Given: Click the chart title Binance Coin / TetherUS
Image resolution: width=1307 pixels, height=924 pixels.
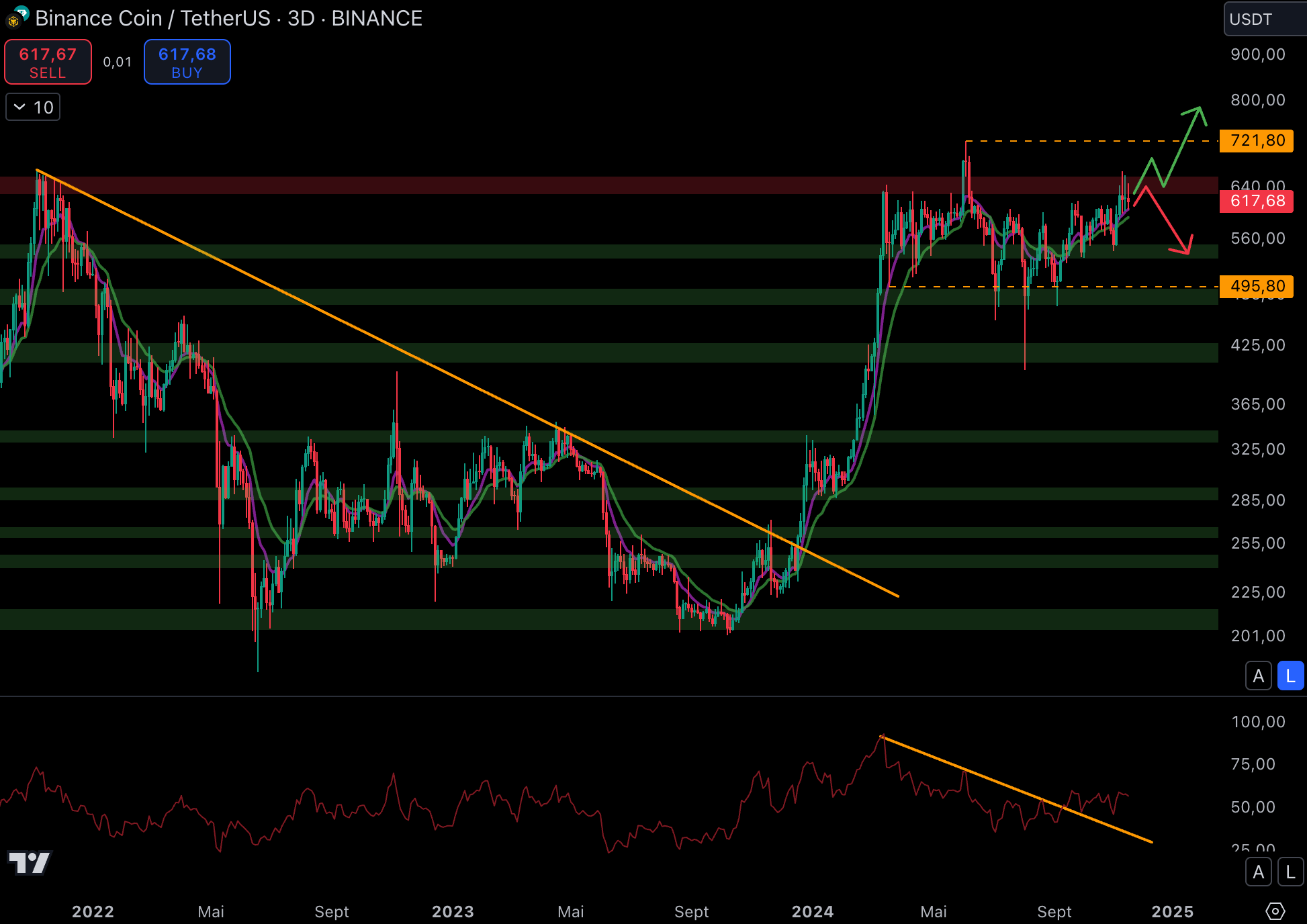Looking at the screenshot, I should (152, 19).
